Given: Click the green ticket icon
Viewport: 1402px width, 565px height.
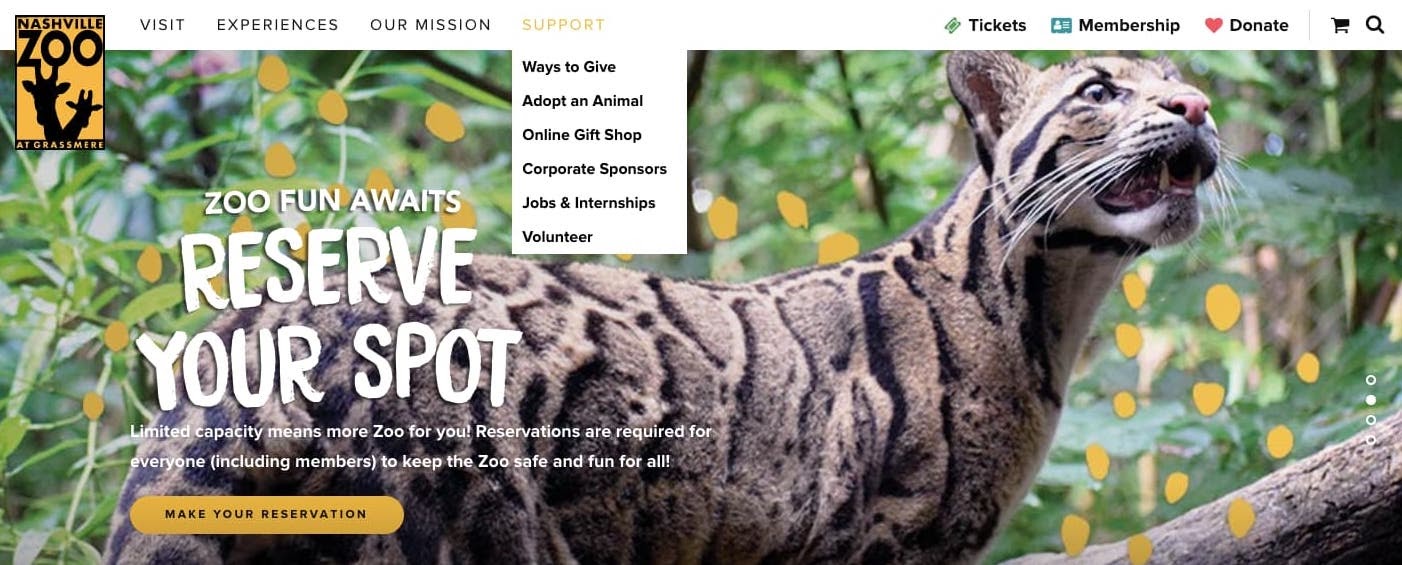Looking at the screenshot, I should (953, 26).
